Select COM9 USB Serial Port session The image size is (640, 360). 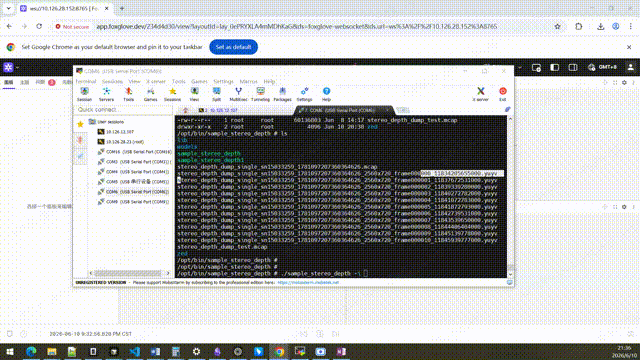point(133,202)
